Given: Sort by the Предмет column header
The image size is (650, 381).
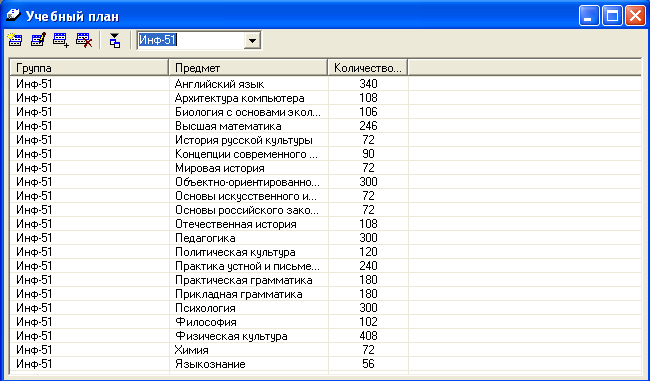Looking at the screenshot, I should [248, 68].
